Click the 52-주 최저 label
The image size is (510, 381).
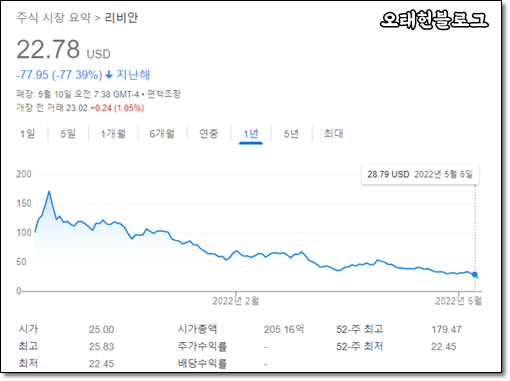(360, 347)
